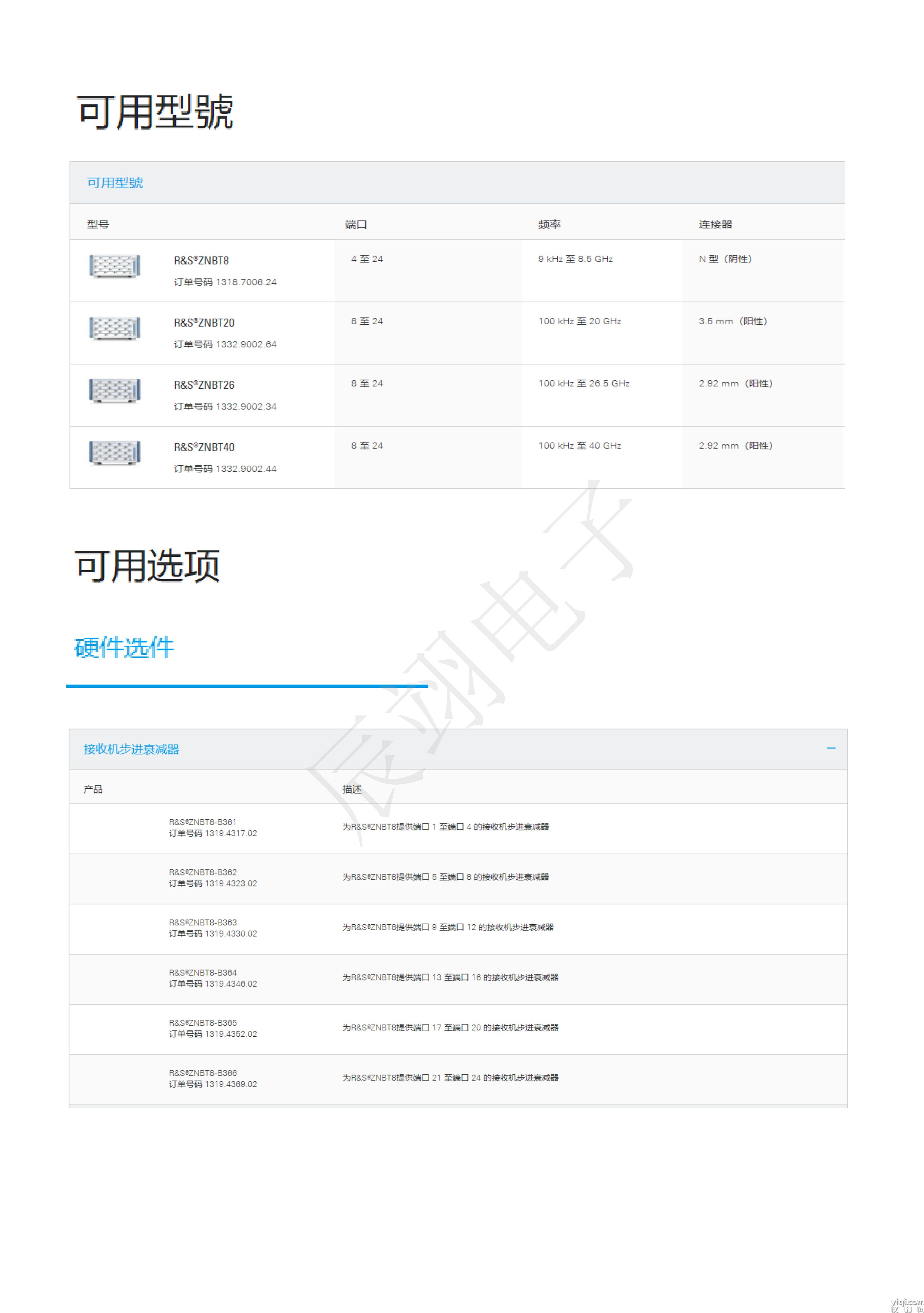Open the R&S®ZNBT26 model link
The height and width of the screenshot is (1313, 924).
(204, 385)
